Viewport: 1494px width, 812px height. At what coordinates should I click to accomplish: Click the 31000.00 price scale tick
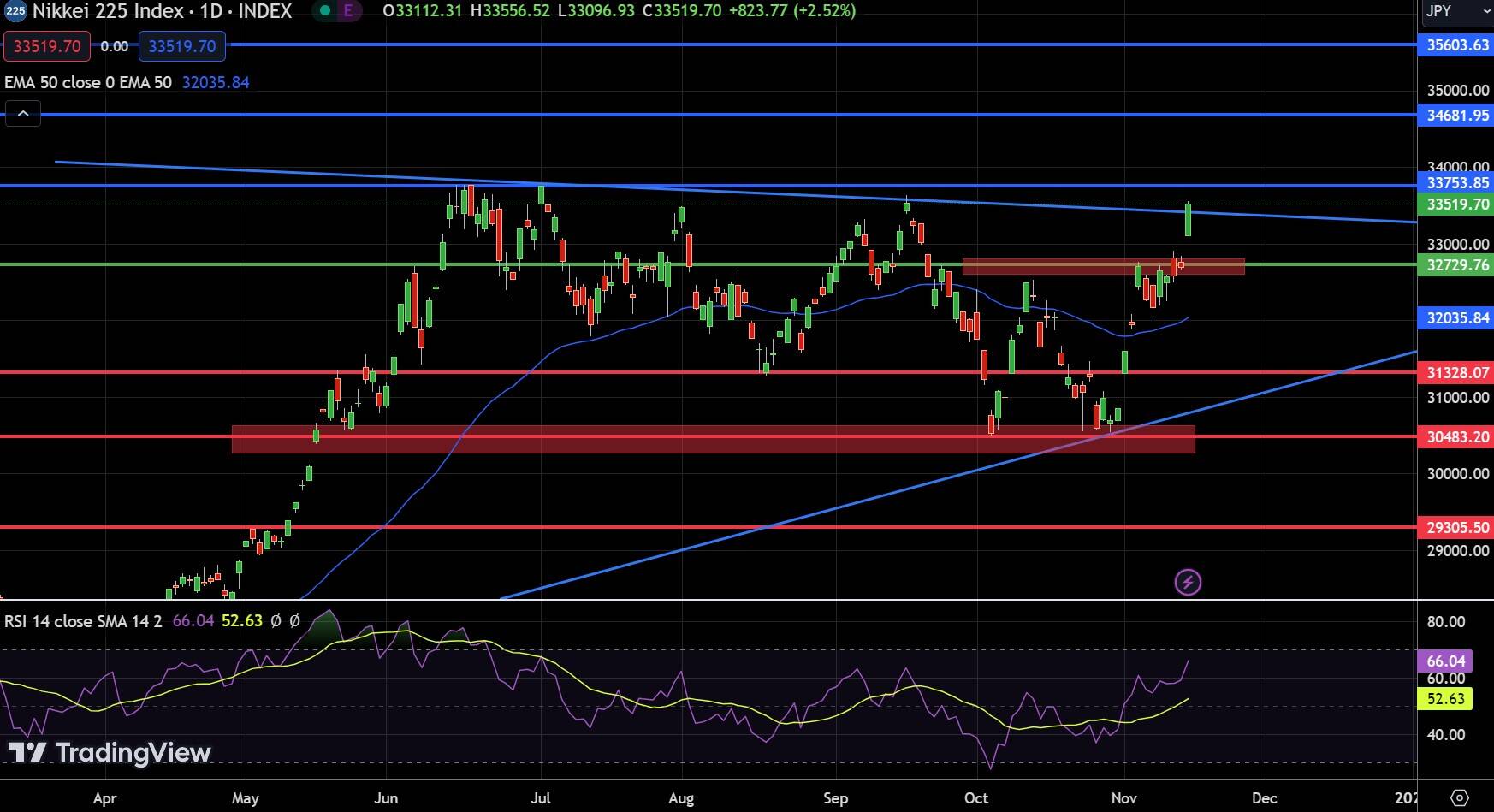[x=1458, y=398]
